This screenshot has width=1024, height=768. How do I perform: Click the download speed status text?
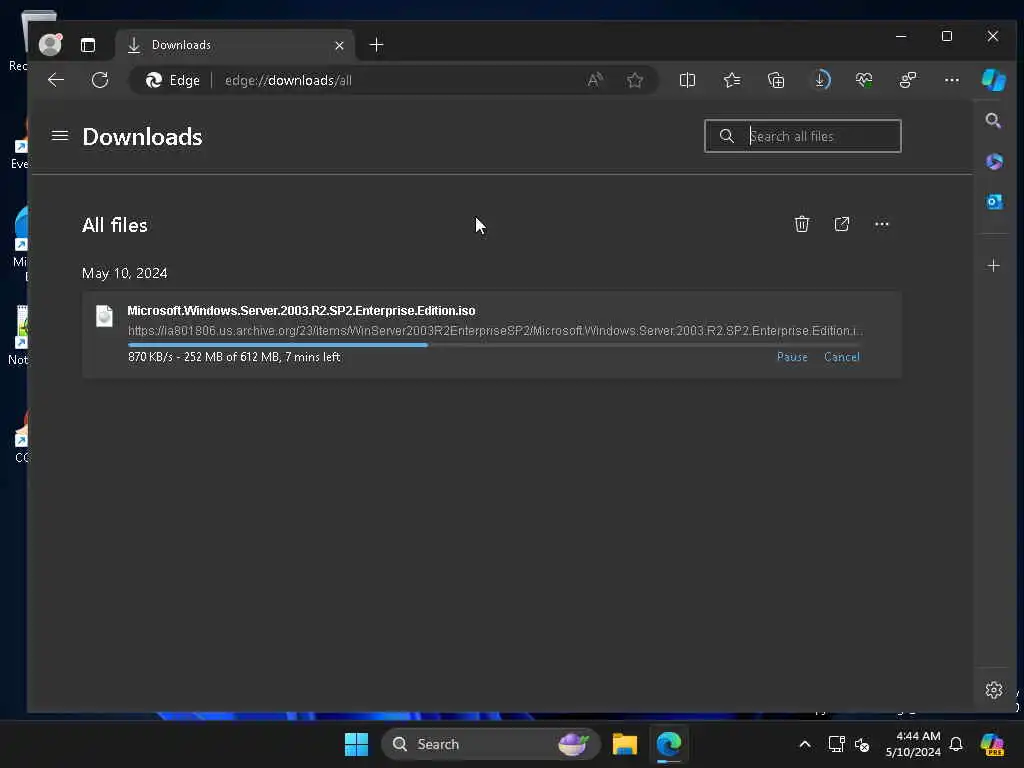point(234,357)
